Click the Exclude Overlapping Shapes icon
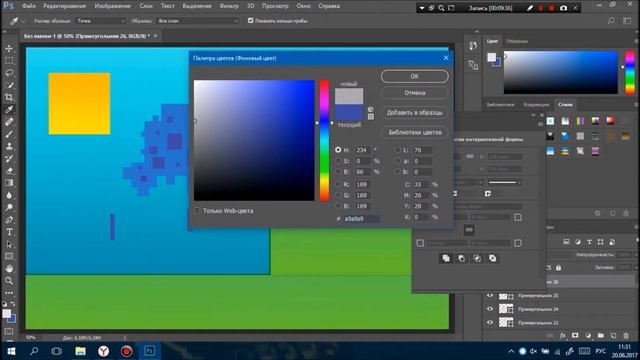This screenshot has width=640, height=360. coord(493,258)
